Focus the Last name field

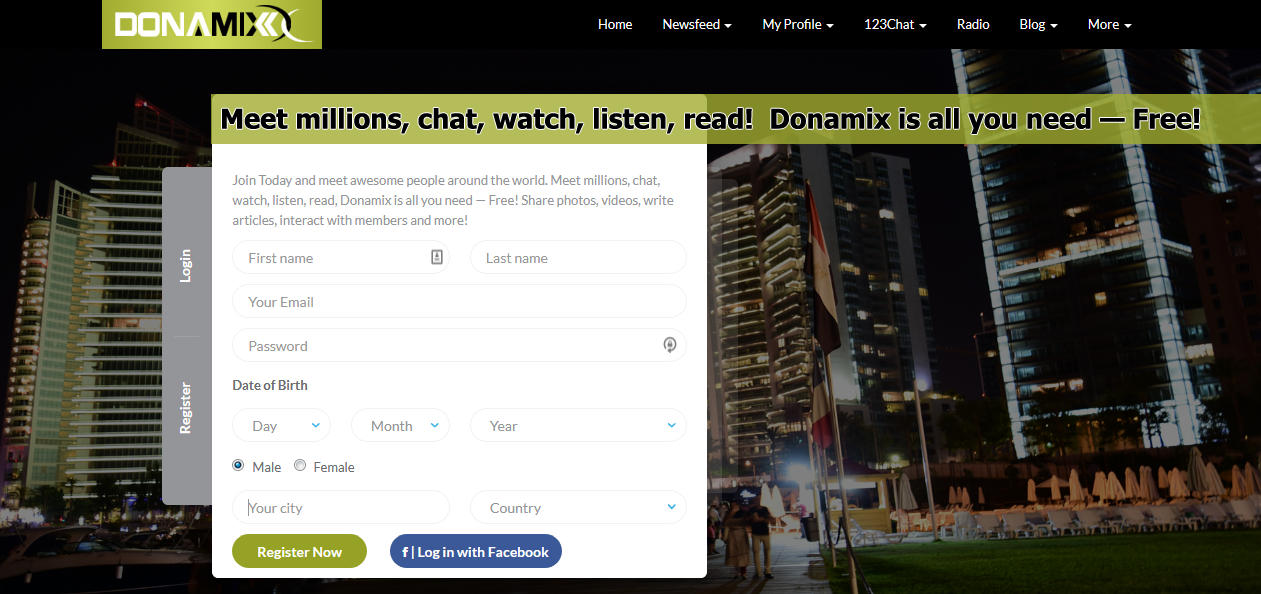578,257
